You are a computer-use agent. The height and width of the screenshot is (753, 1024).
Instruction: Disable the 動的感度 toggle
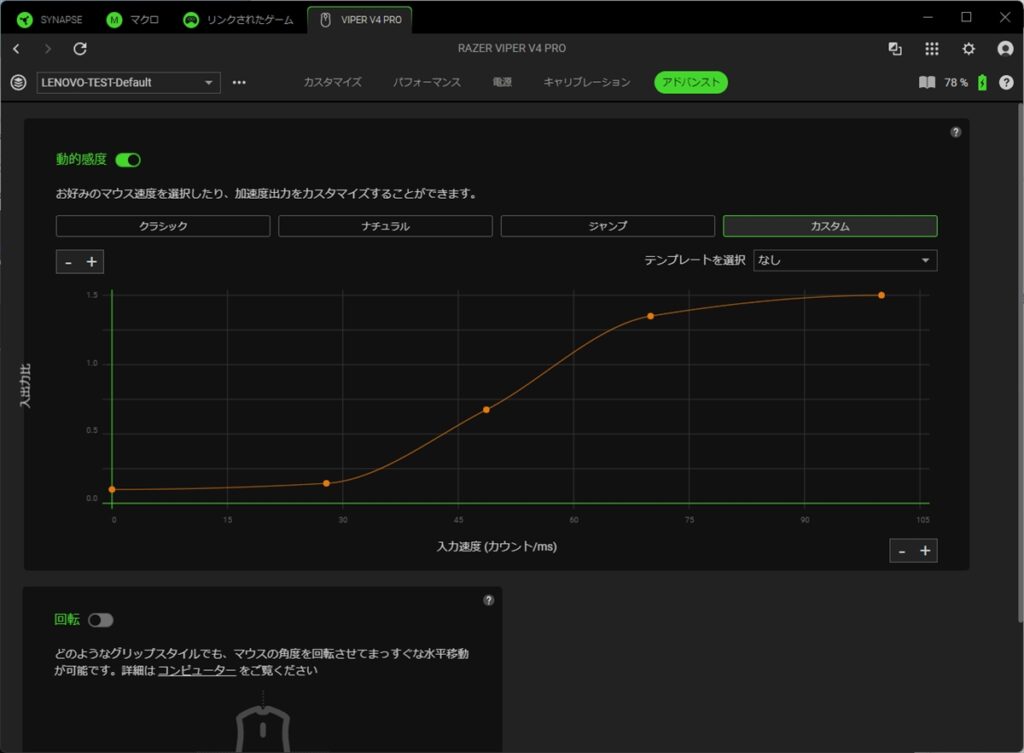point(128,160)
